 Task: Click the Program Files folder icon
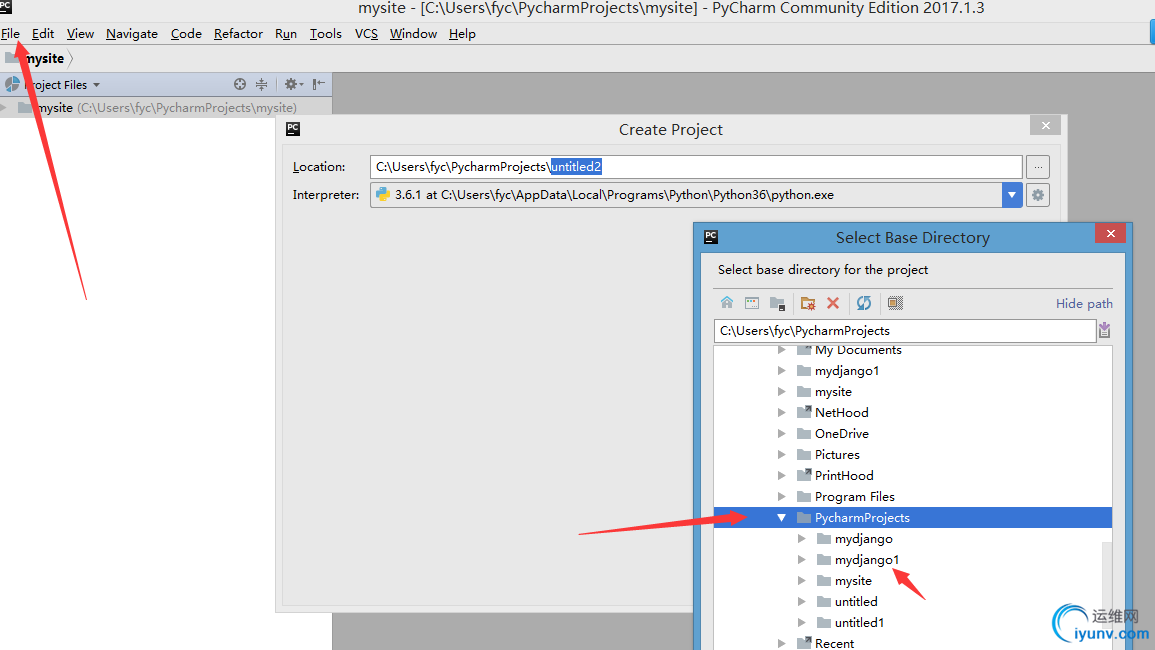click(804, 497)
